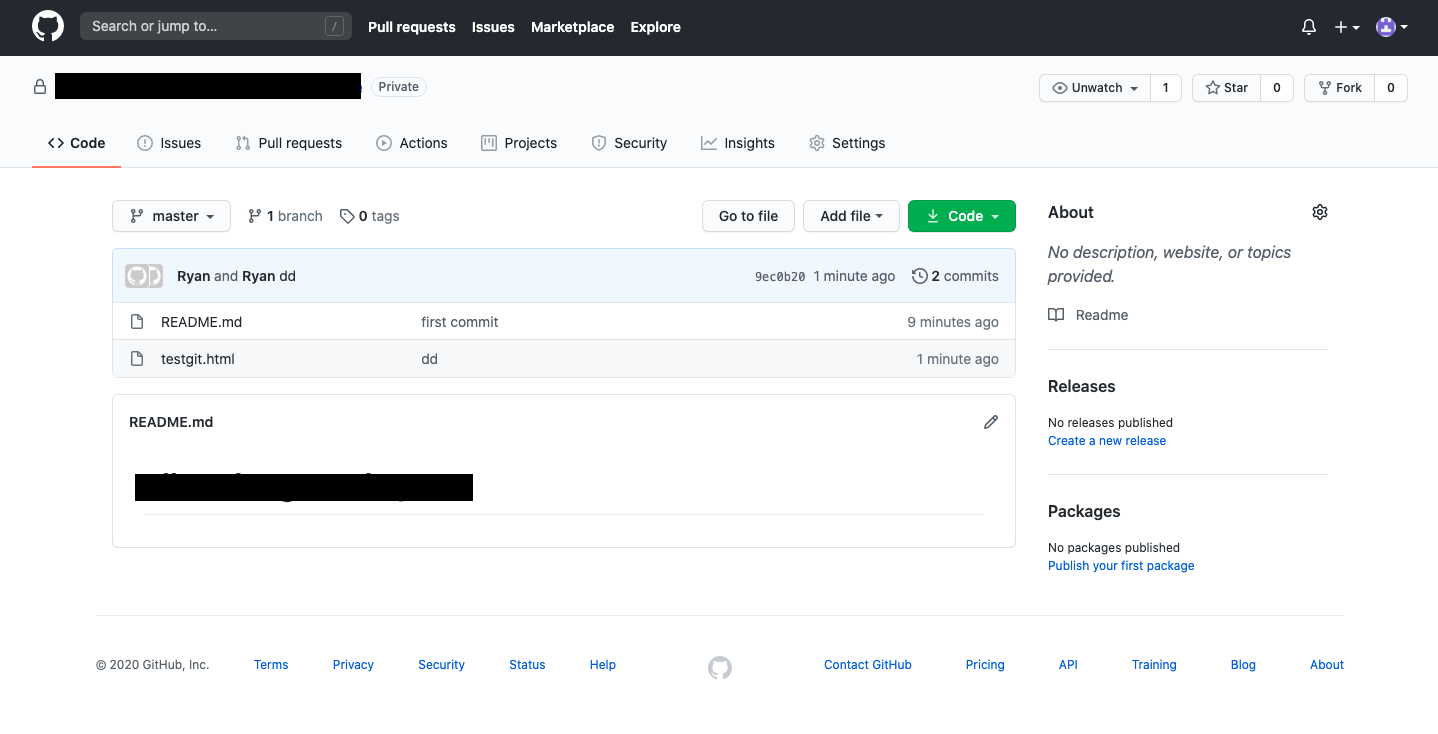Click the forks count 0
Screen dimensions: 1438x734
pyautogui.click(x=1391, y=88)
